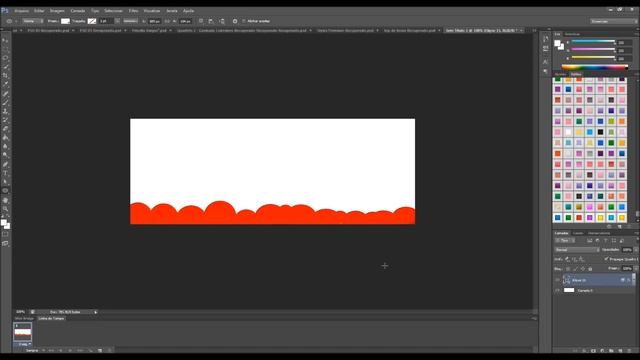Open the stroke type dropdown

(x=130, y=21)
